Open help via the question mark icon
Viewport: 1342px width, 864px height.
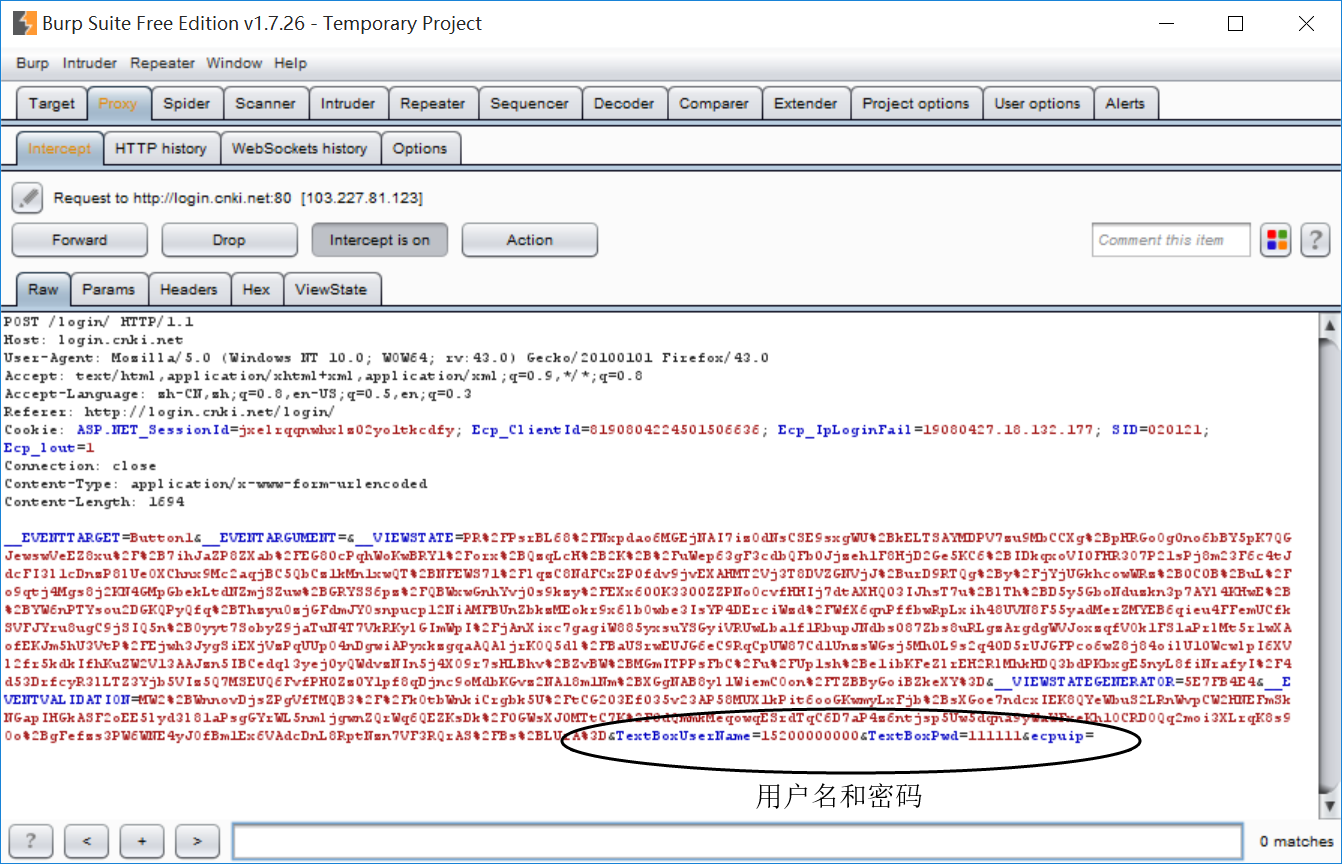pyautogui.click(x=1315, y=240)
